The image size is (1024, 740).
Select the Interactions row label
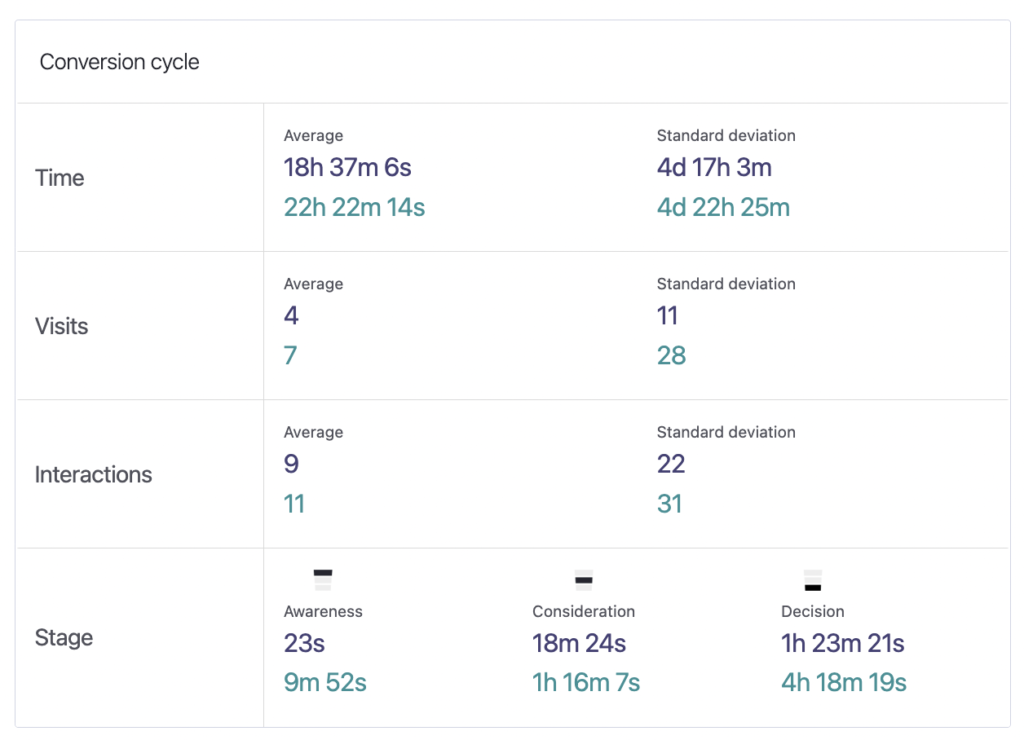(x=93, y=474)
